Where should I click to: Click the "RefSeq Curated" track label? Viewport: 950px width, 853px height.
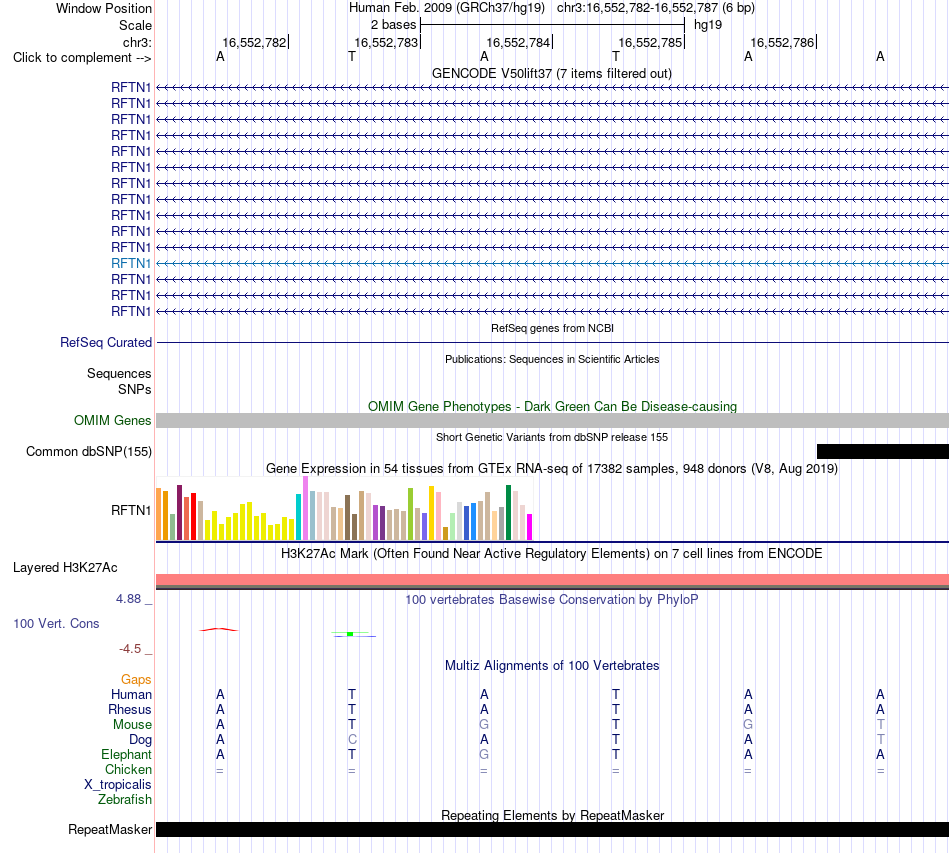(106, 342)
